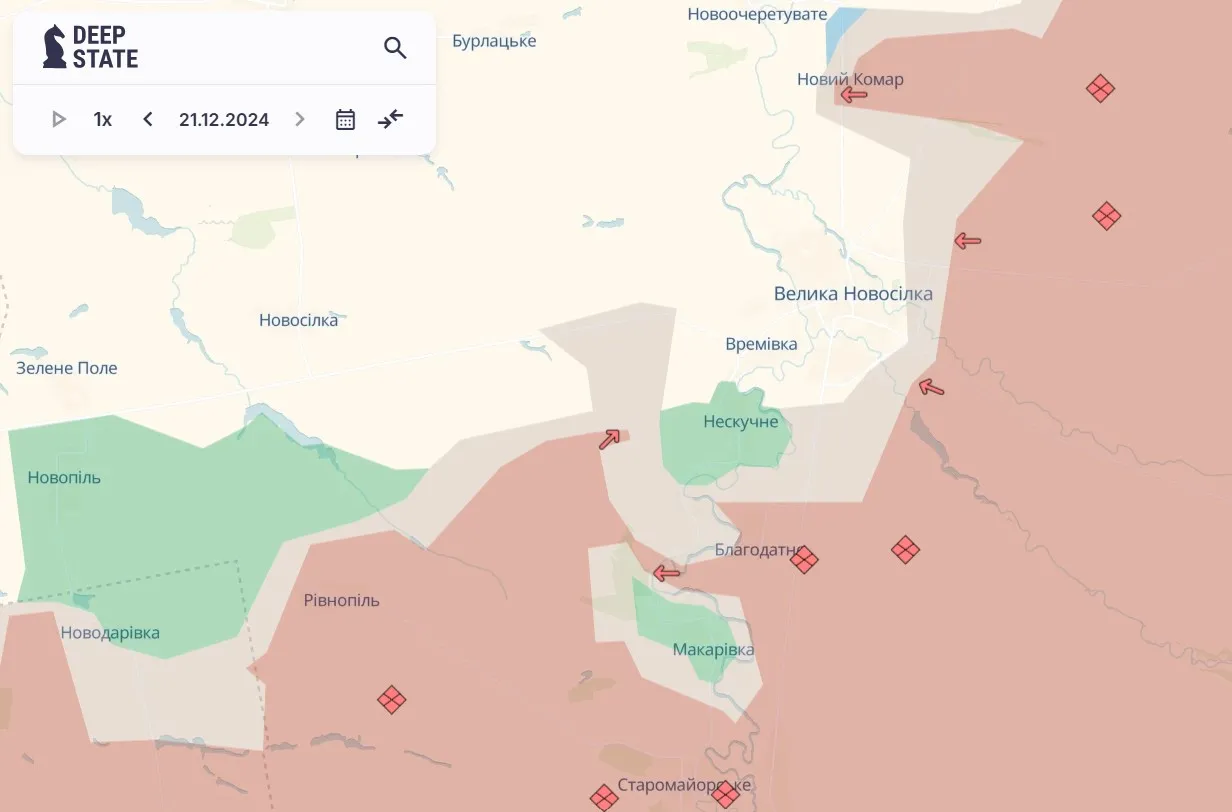Click the Времівка village label

coord(761,344)
